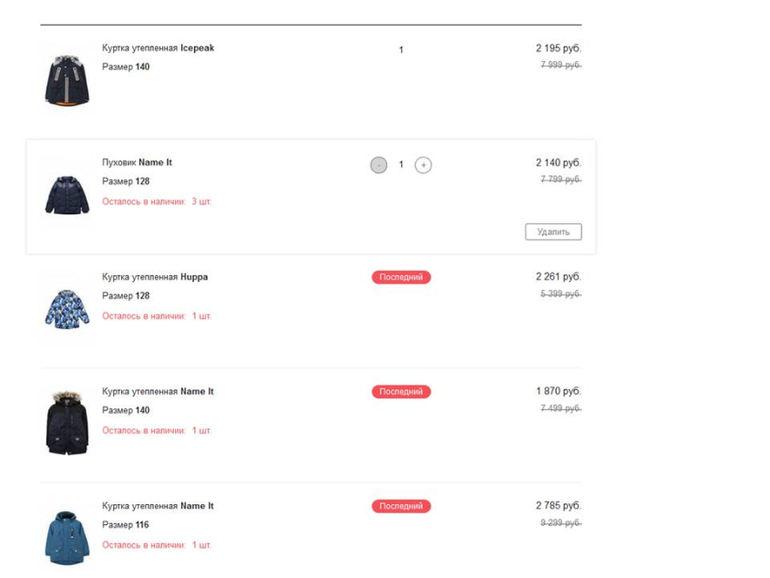The height and width of the screenshot is (578, 770).
Task: Click the quantity value in the Пуховик row
Action: 401,165
